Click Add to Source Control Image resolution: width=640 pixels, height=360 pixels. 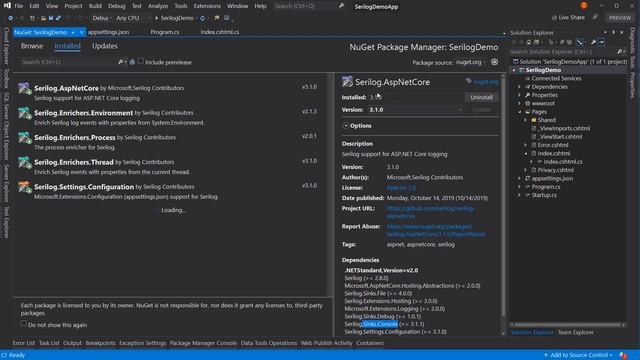click(578, 355)
